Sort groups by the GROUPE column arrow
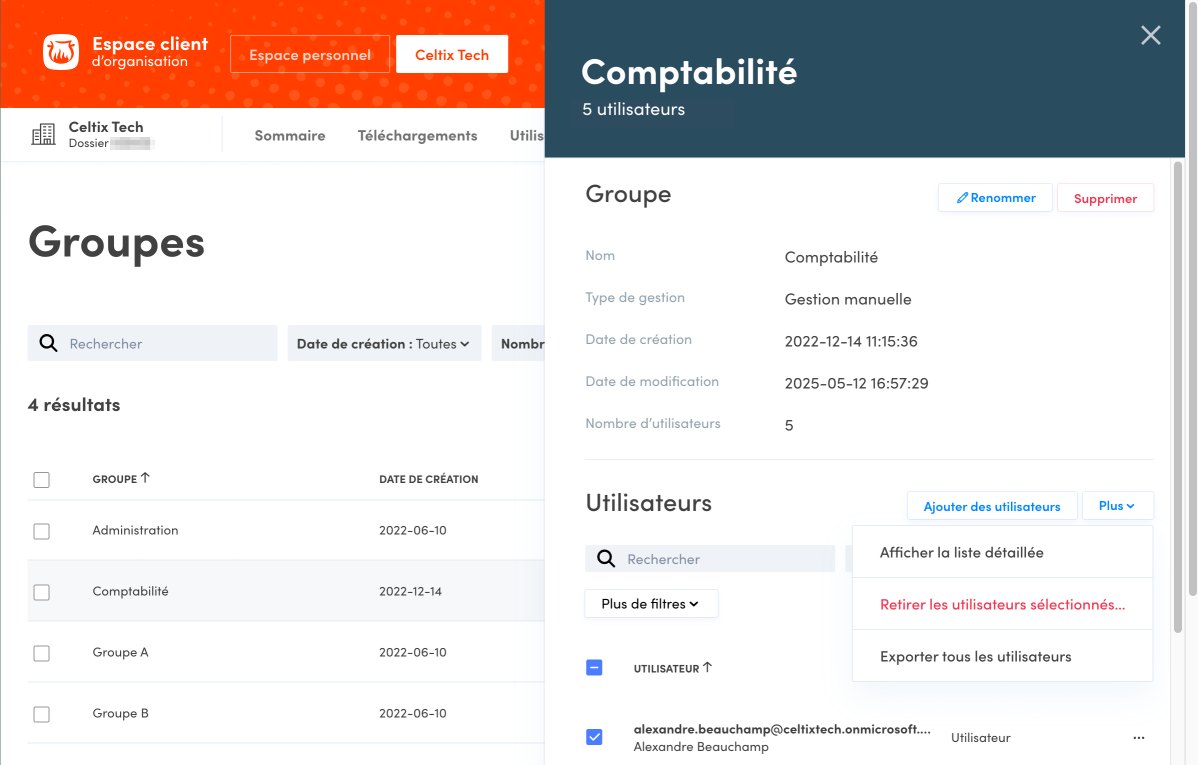The width and height of the screenshot is (1198, 765). coord(145,479)
